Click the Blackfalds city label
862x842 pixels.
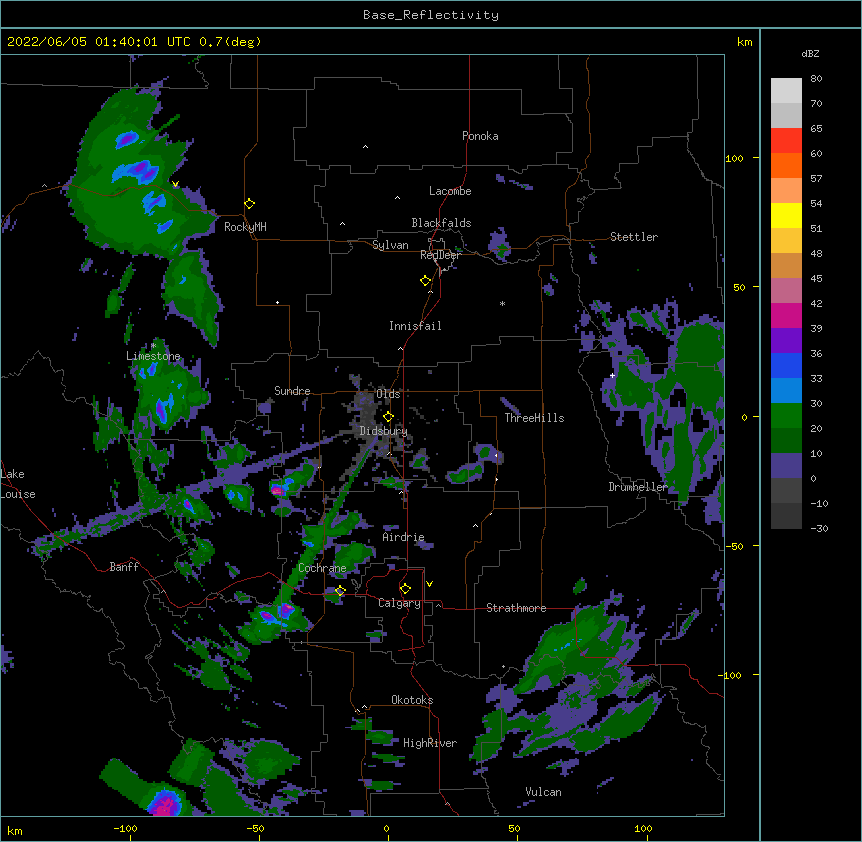tap(441, 223)
